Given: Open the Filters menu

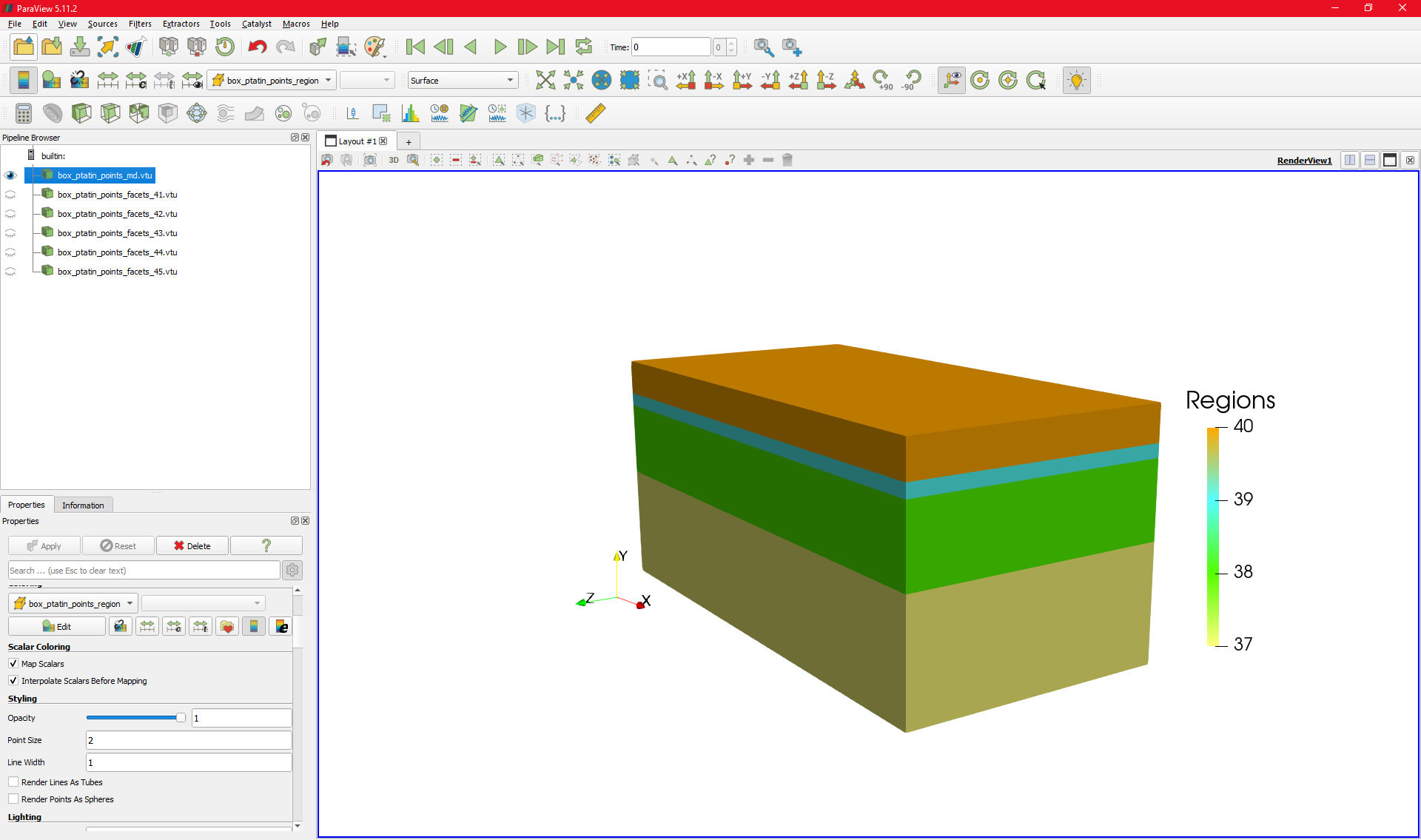Looking at the screenshot, I should [x=140, y=24].
